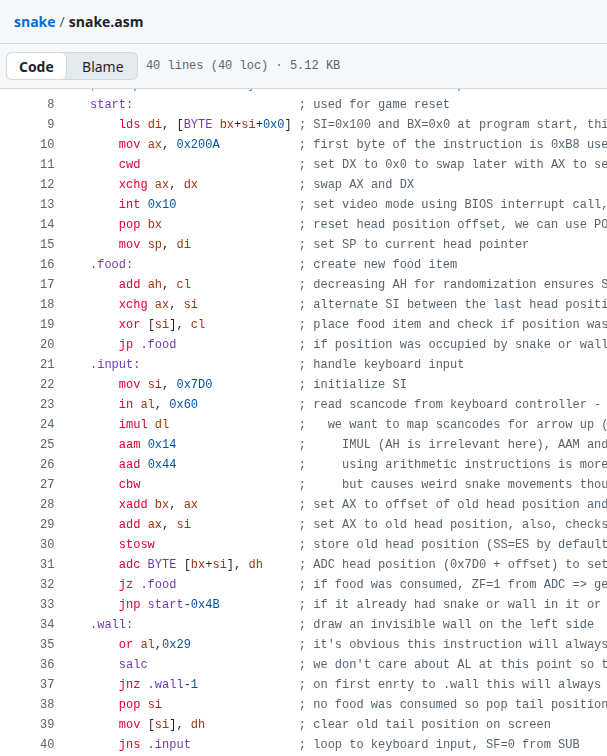Viewport: 607px width, 756px height.
Task: Switch to the Blame tab
Action: (x=102, y=67)
